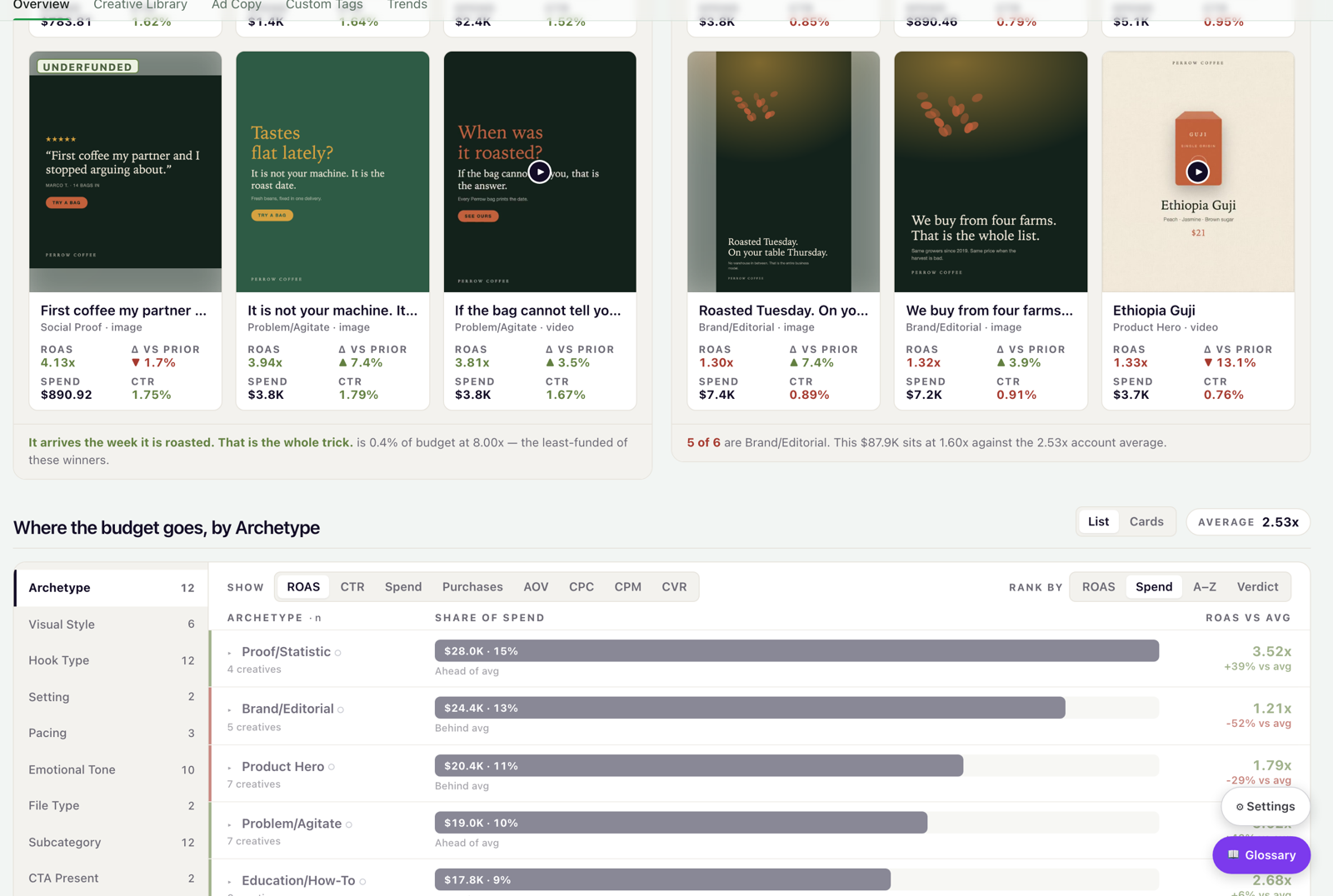Click info circle next to Brand/Editorial
This screenshot has width=1333, height=896.
[341, 709]
